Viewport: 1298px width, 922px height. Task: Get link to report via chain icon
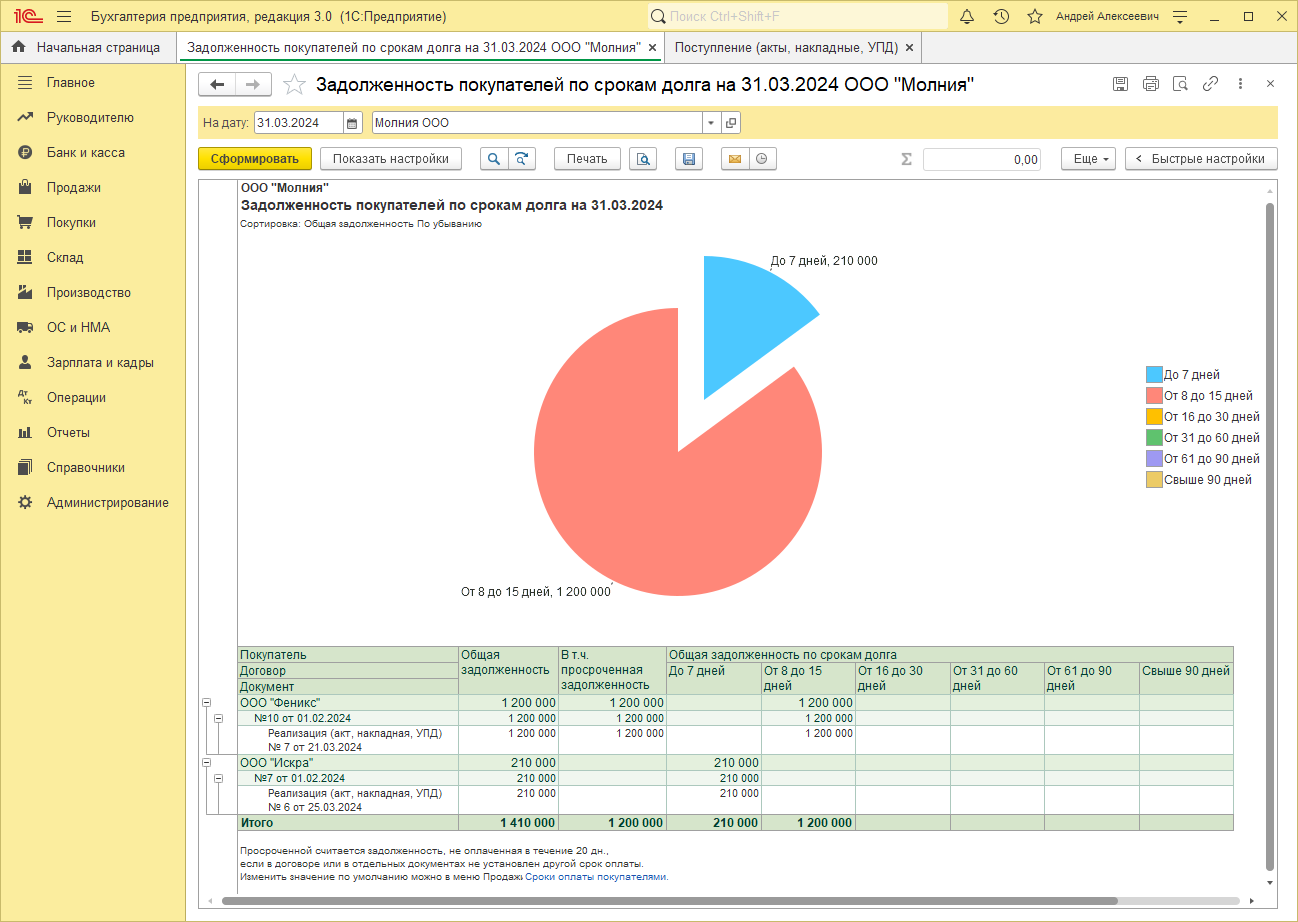point(1210,84)
